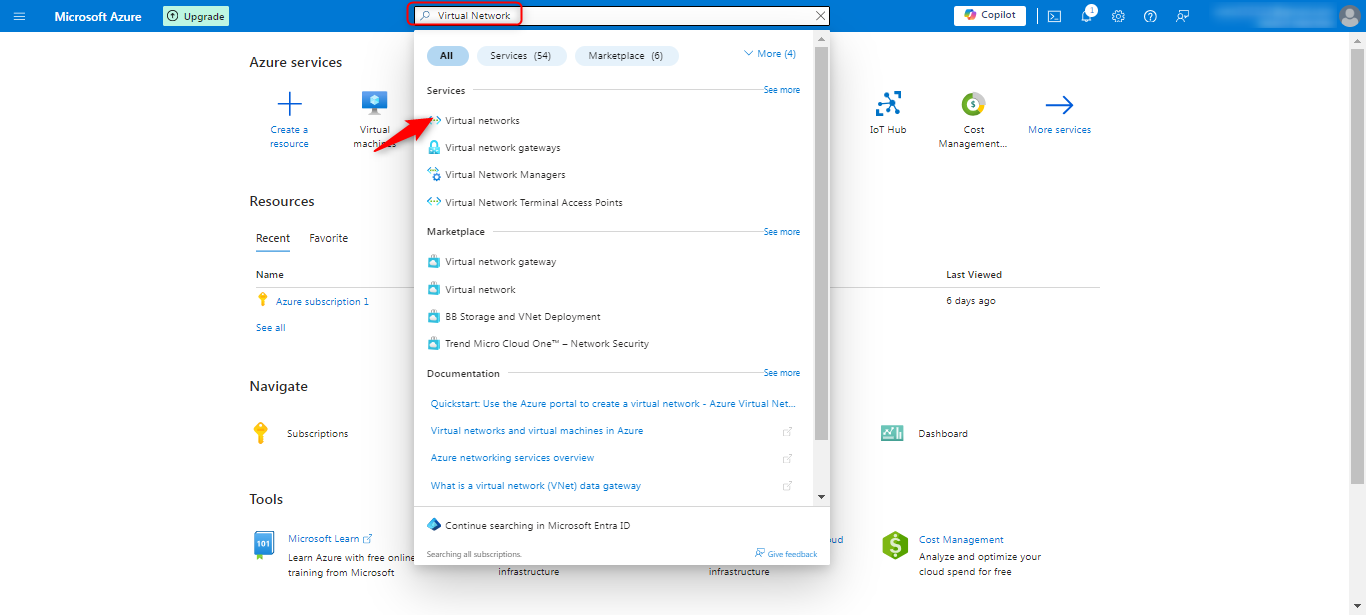Click the Virtual network gateways lock icon
The height and width of the screenshot is (615, 1366).
coord(434,147)
